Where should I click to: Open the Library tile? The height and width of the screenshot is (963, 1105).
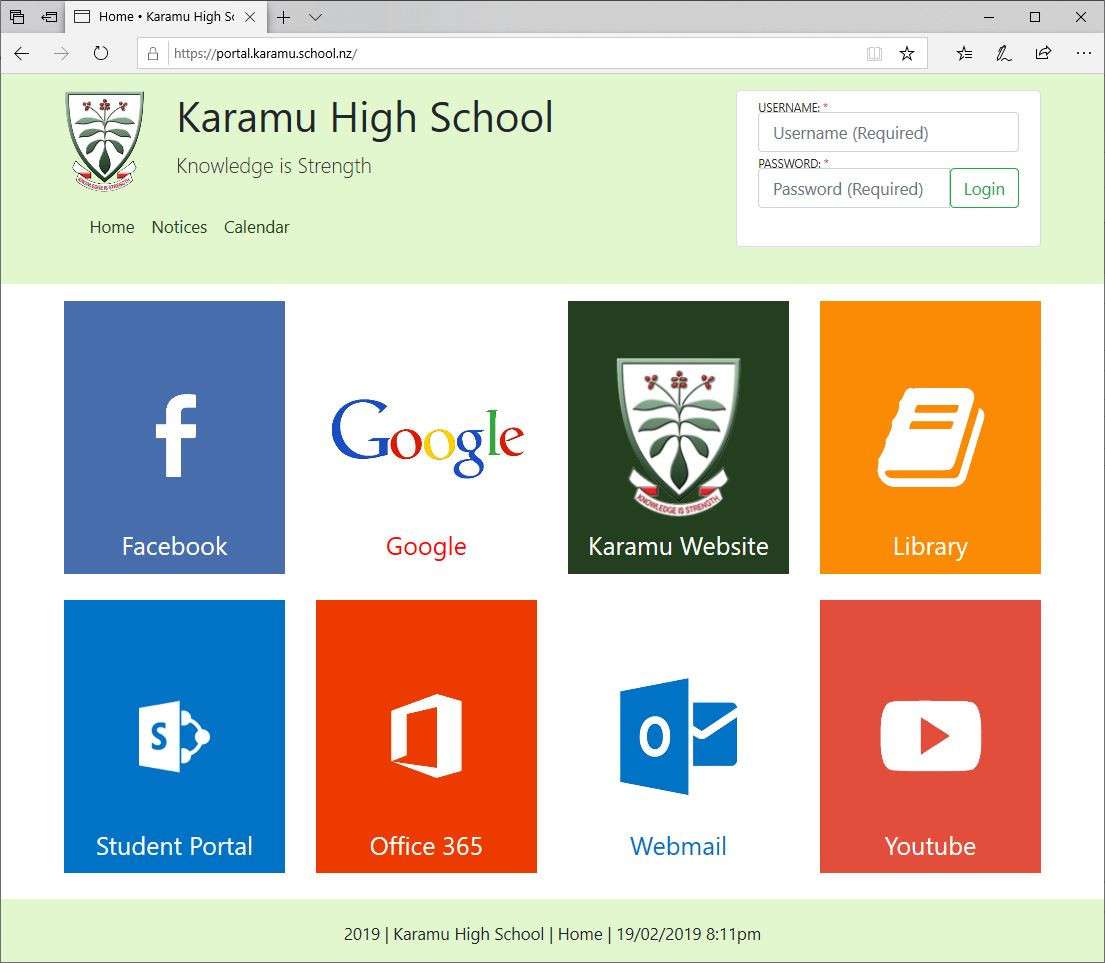(930, 437)
